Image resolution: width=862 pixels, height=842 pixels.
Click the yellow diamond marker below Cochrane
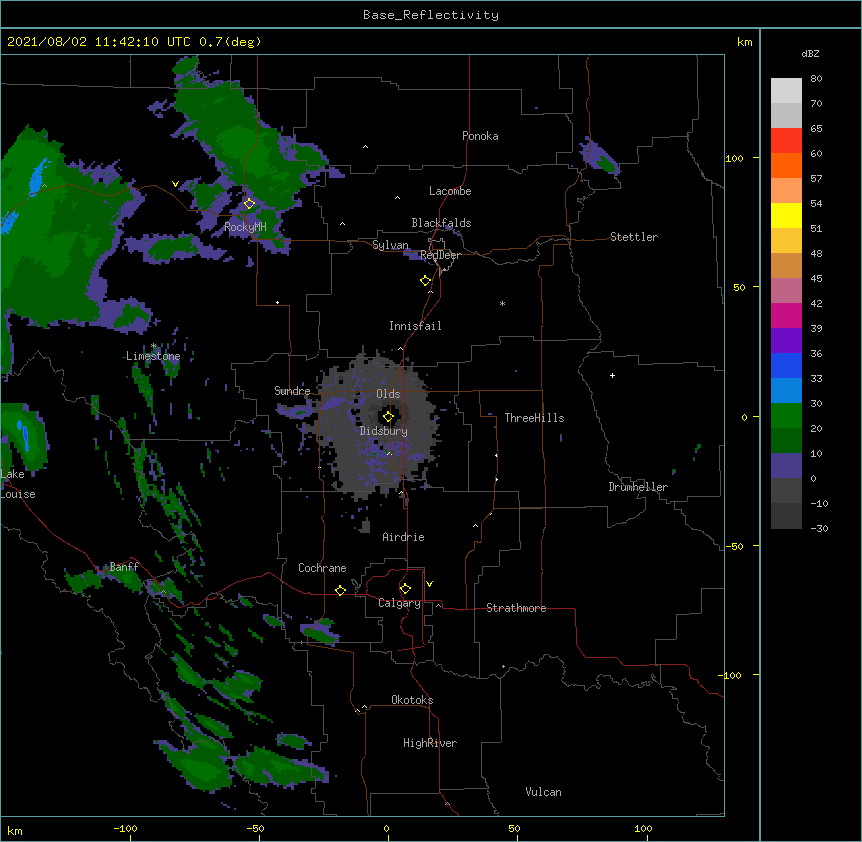[x=340, y=590]
